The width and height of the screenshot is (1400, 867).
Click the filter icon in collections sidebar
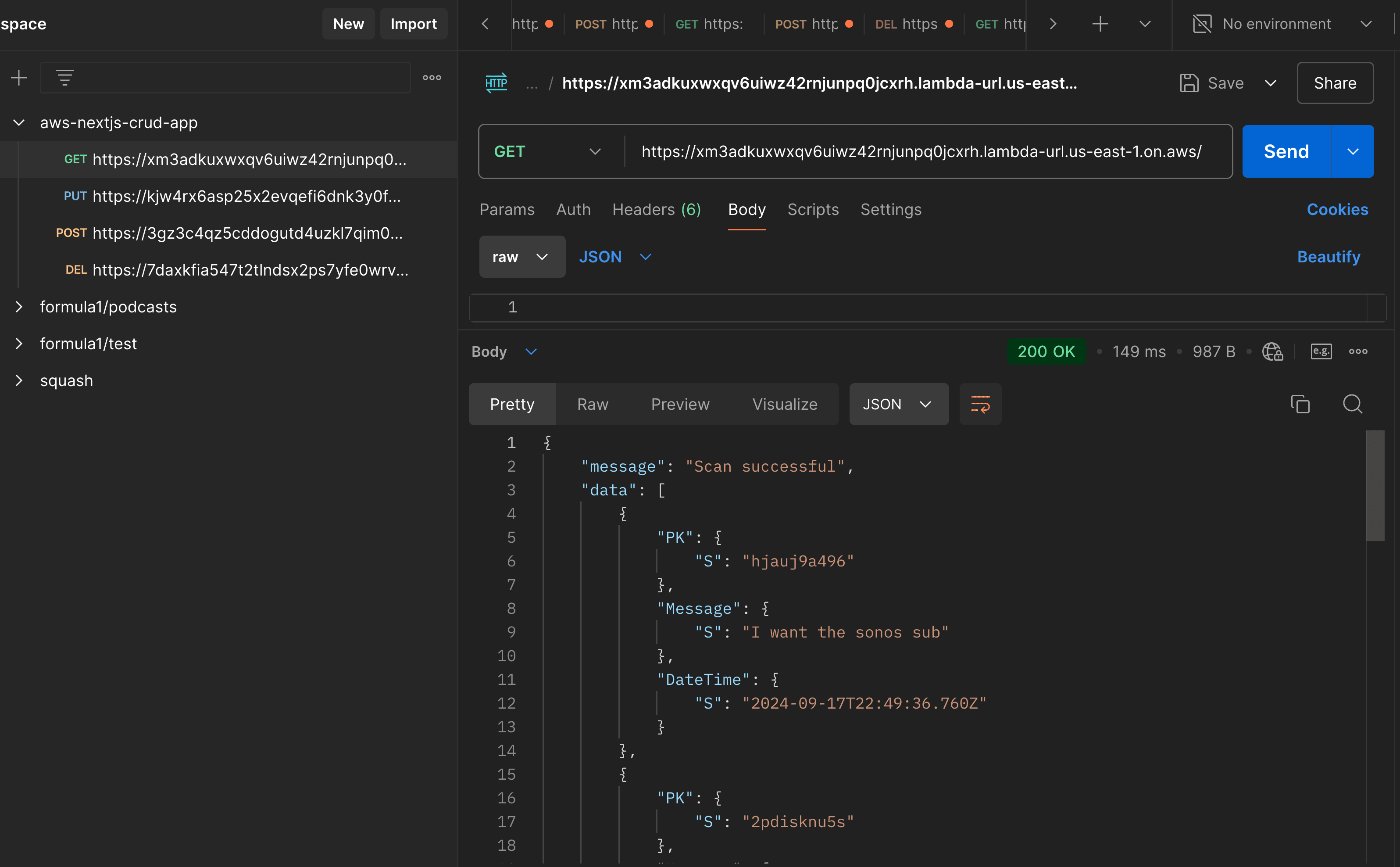pyautogui.click(x=65, y=77)
